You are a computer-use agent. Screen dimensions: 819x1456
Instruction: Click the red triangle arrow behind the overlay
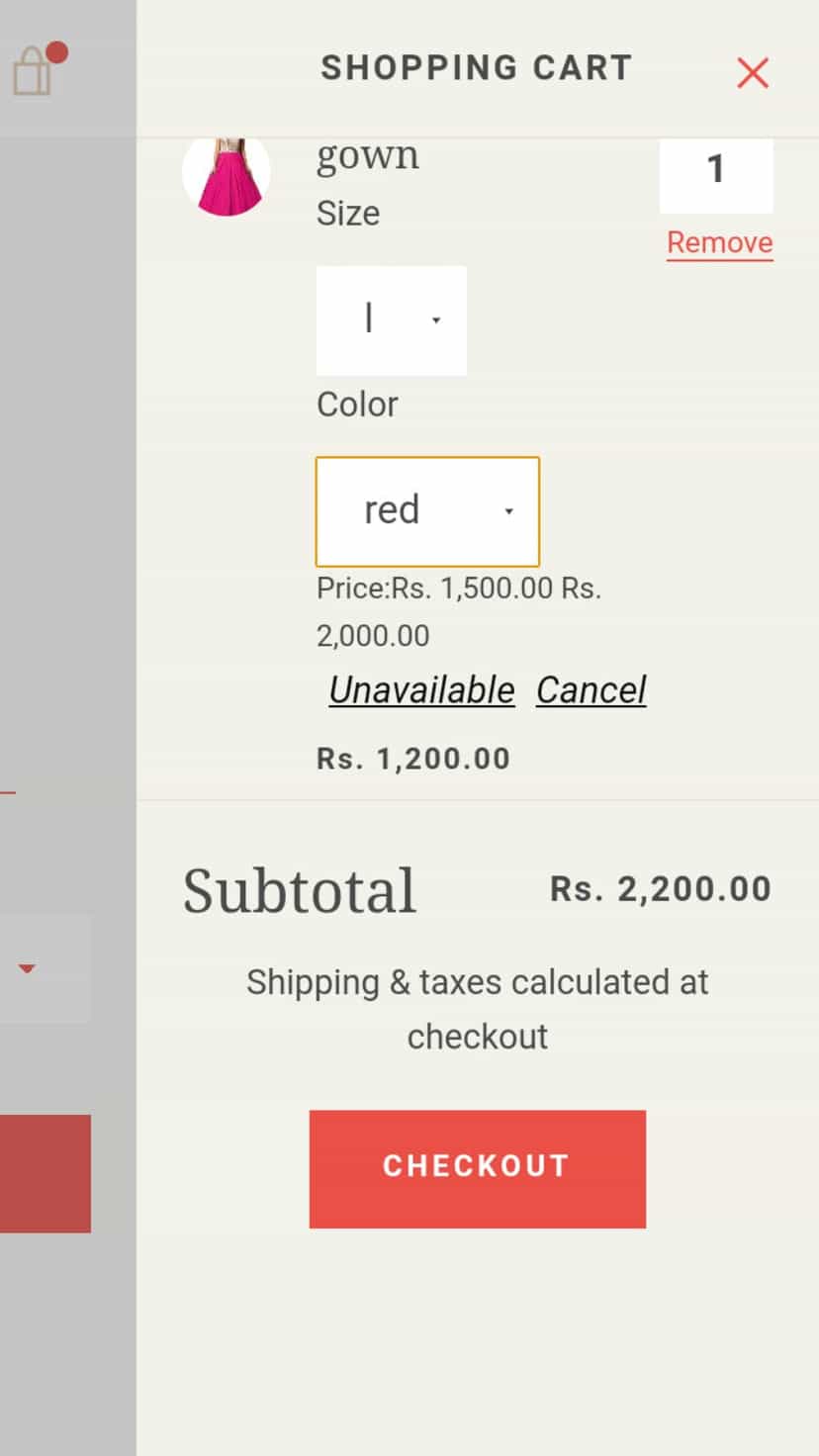[27, 968]
